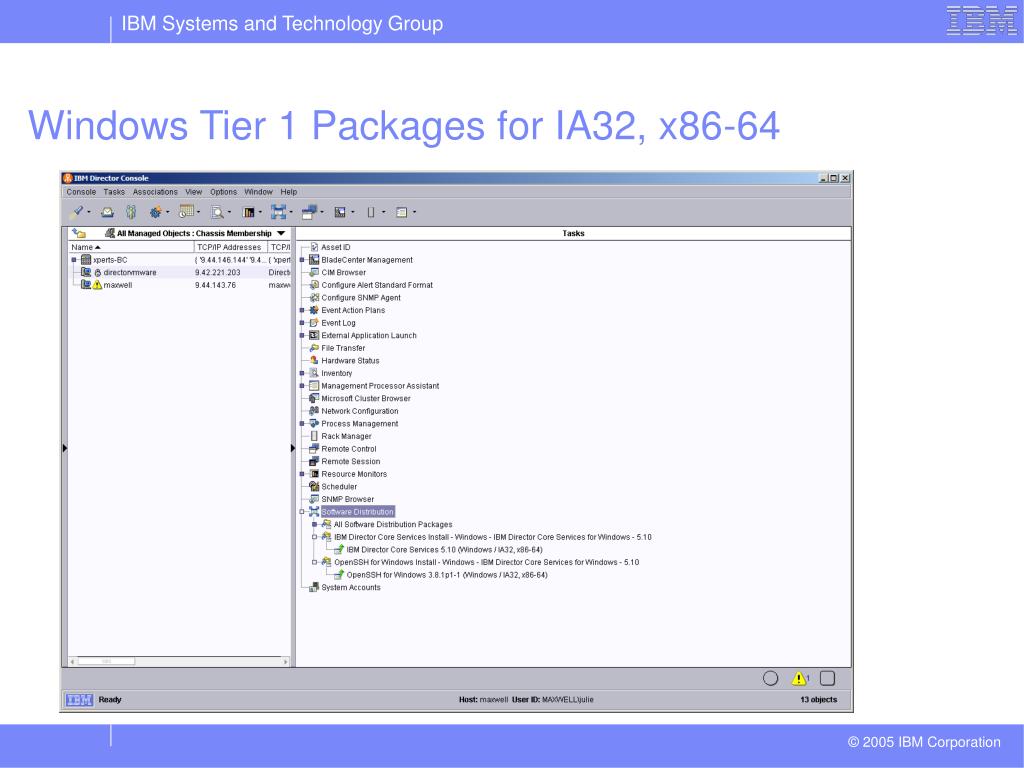Image resolution: width=1024 pixels, height=768 pixels.
Task: Select the Software Distribution tree item
Action: 357,512
